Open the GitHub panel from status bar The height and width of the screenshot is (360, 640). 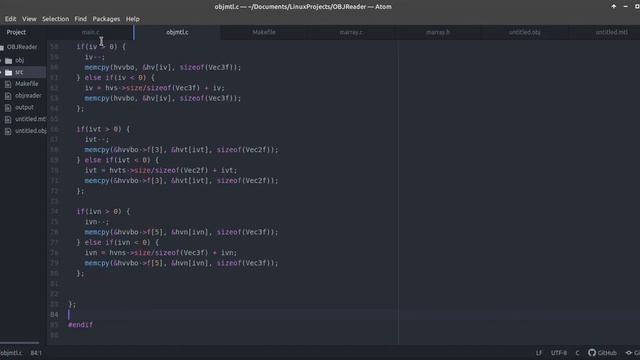click(602, 353)
